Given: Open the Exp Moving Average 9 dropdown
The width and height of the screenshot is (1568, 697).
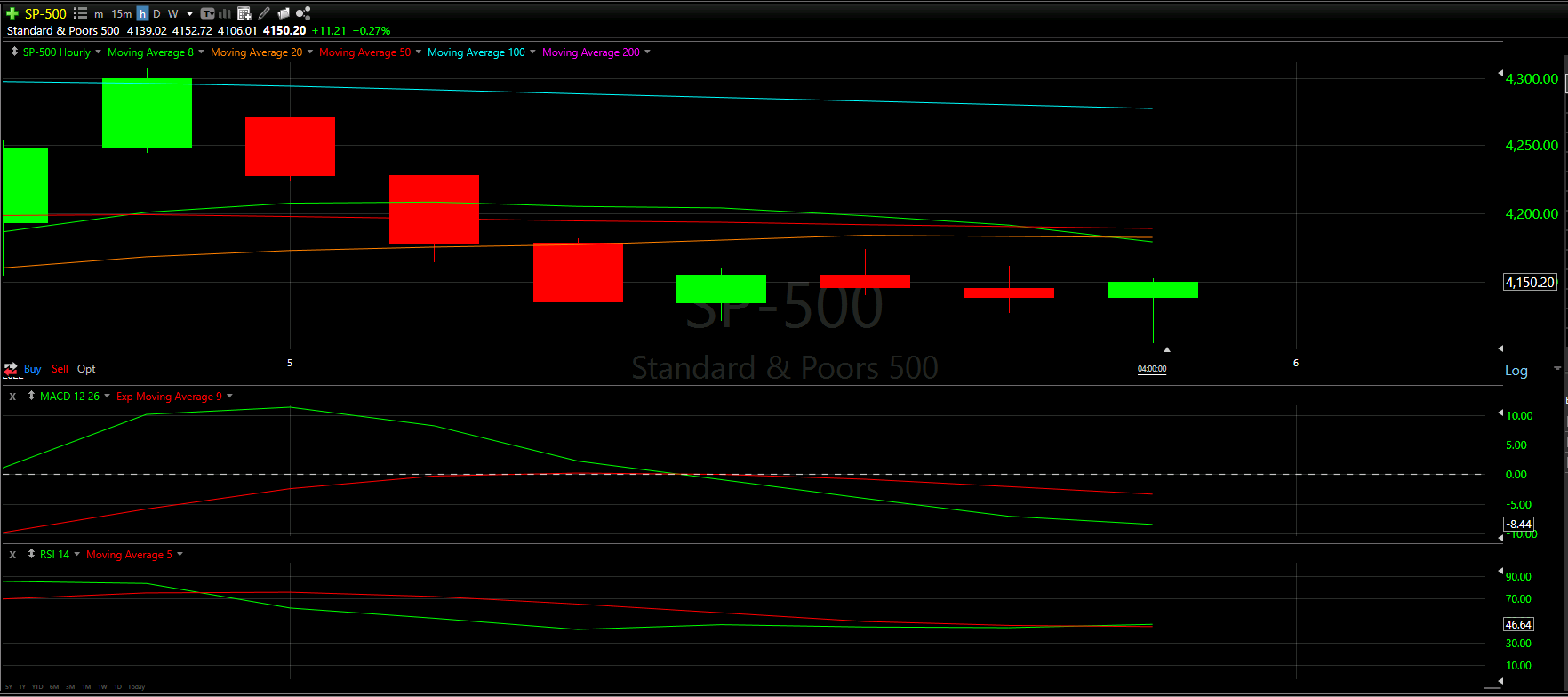Looking at the screenshot, I should pos(229,396).
